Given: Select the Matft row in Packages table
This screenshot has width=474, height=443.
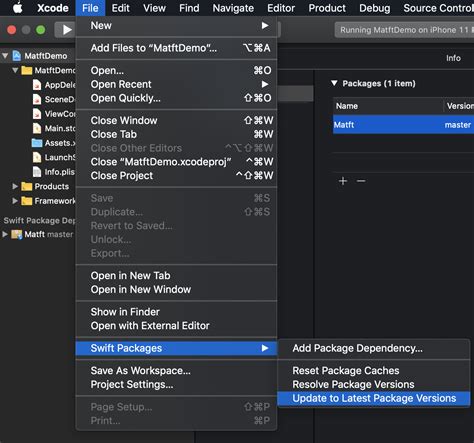Looking at the screenshot, I should coord(403,125).
